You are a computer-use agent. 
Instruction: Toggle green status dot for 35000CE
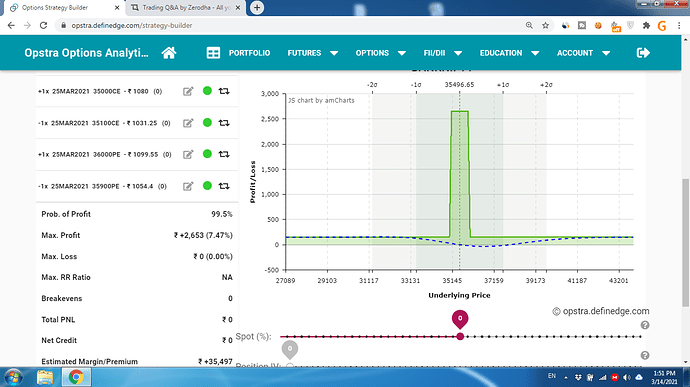click(207, 91)
